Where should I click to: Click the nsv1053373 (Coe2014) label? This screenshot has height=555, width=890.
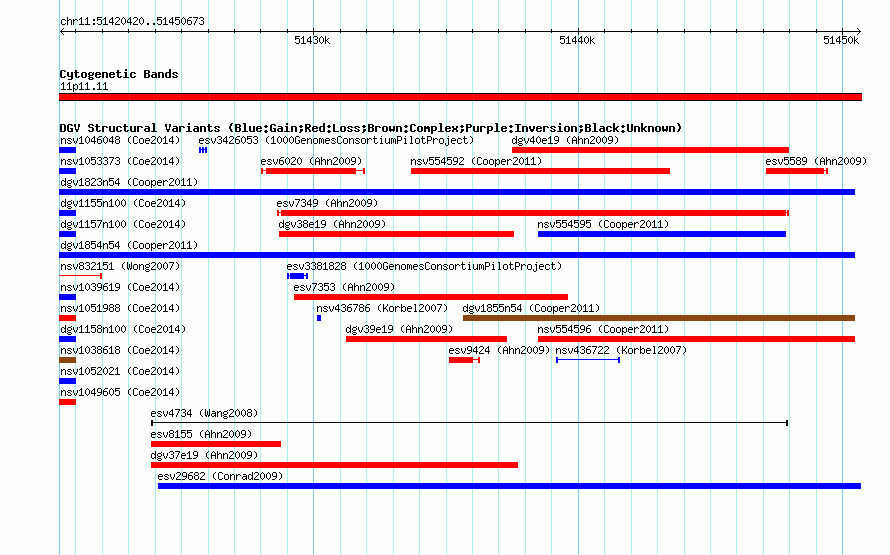tap(120, 161)
